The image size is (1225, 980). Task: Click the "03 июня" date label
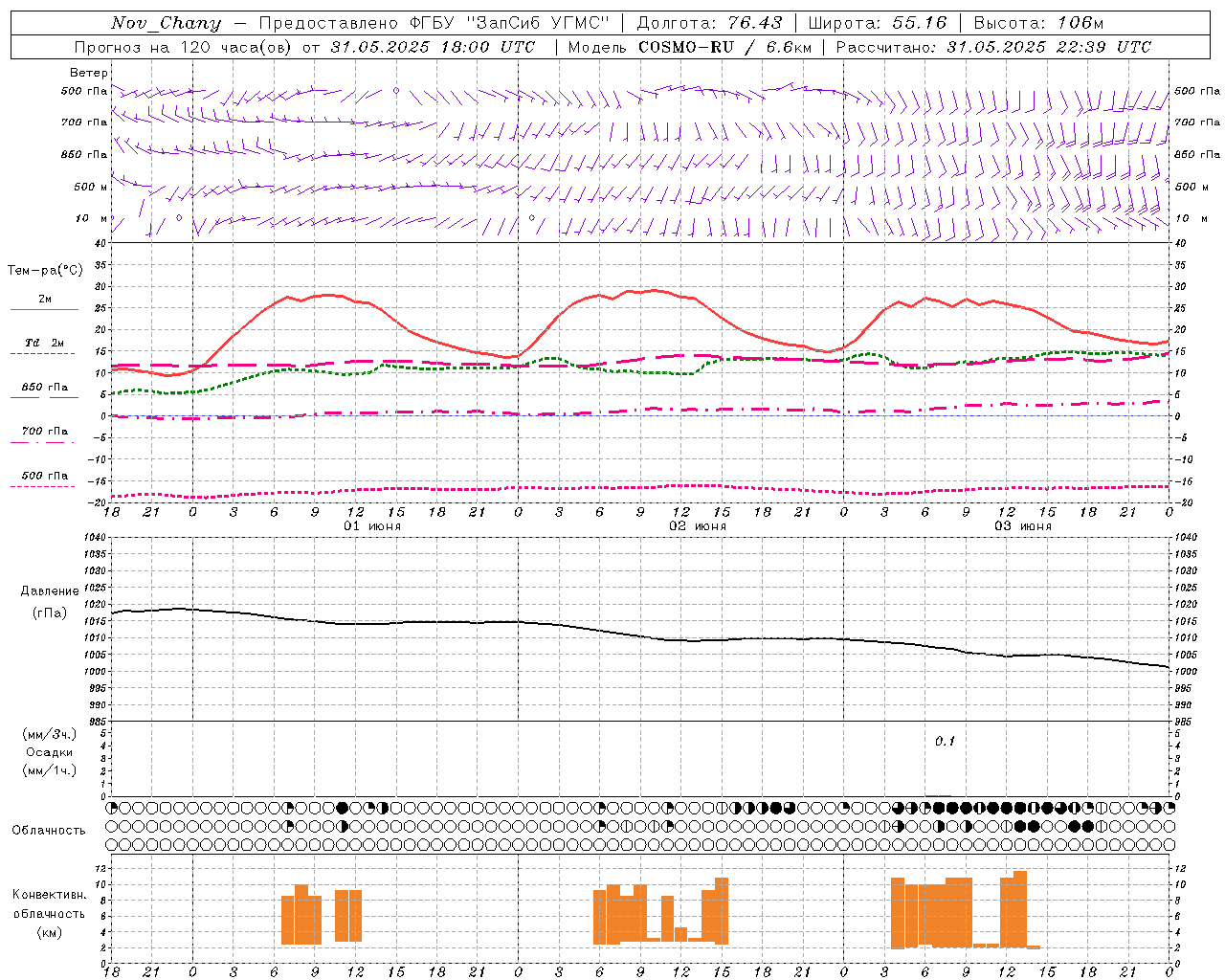point(1023,526)
